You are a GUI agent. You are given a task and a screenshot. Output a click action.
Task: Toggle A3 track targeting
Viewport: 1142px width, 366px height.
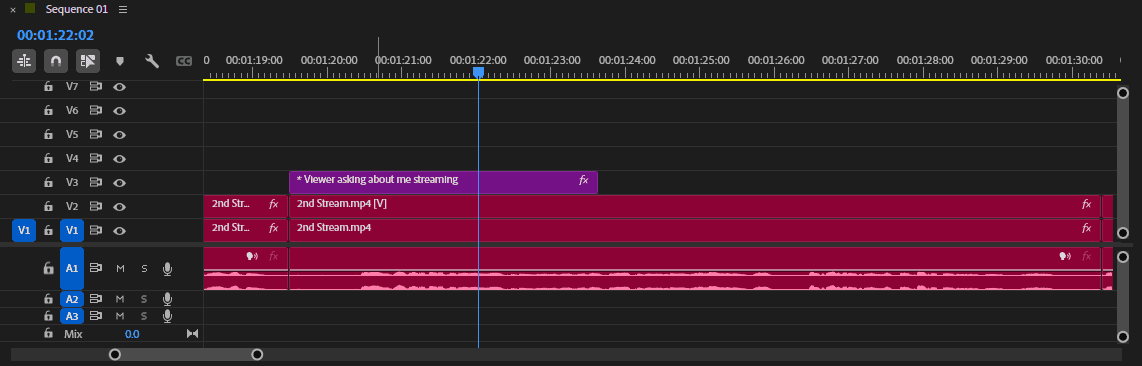(x=72, y=317)
